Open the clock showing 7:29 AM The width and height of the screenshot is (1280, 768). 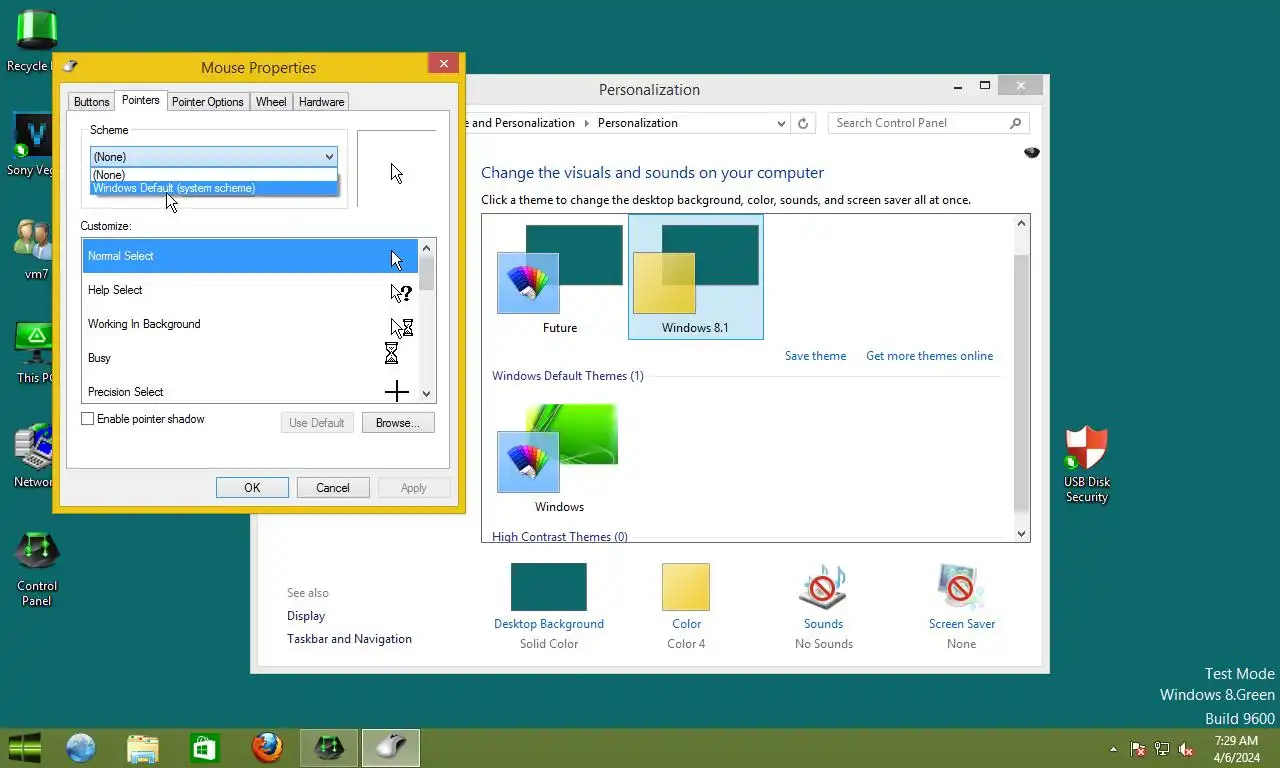tap(1236, 749)
